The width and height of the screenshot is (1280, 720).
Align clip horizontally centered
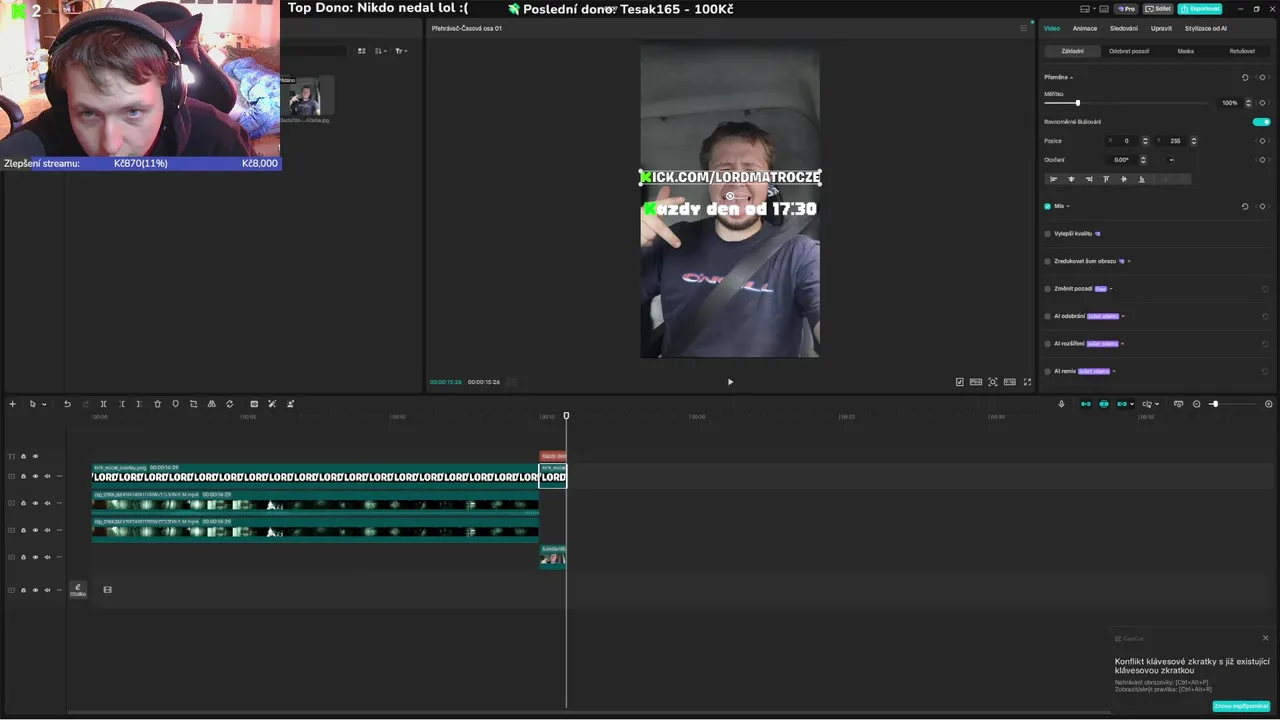[1071, 179]
